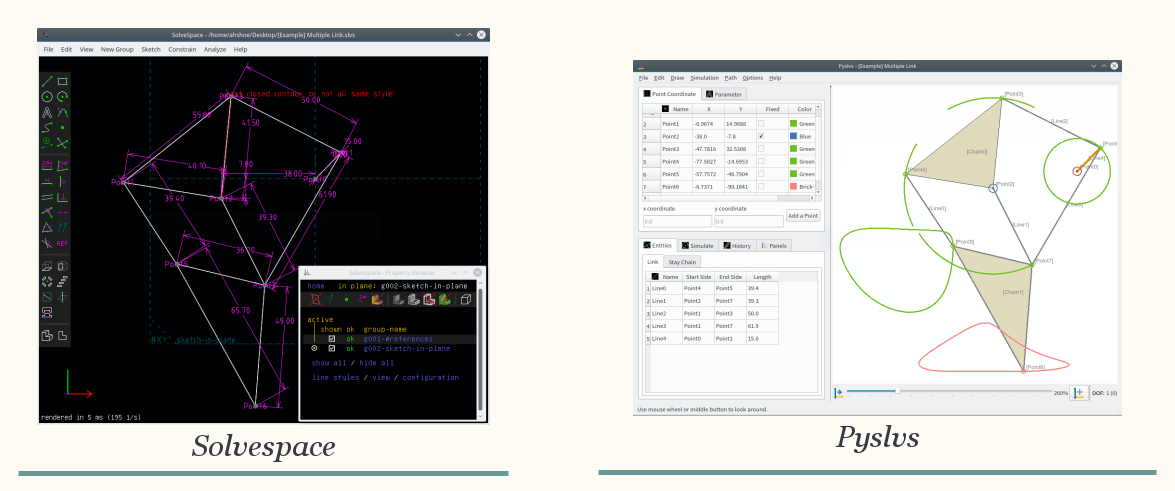Open the Pyslvs Simulation menu
The height and width of the screenshot is (491, 1175).
tap(704, 78)
